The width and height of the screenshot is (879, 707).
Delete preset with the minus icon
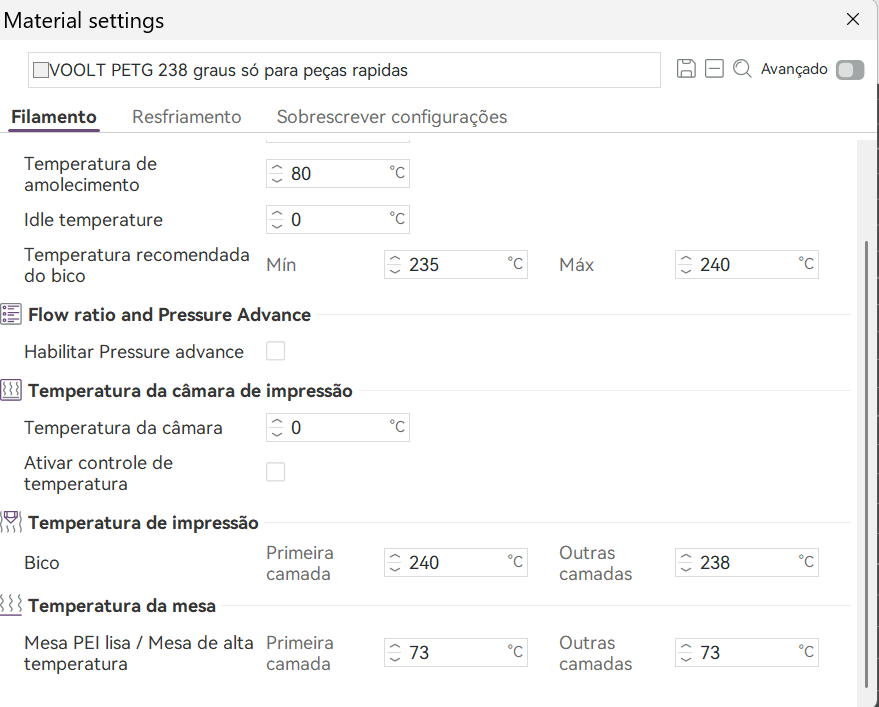click(x=714, y=68)
